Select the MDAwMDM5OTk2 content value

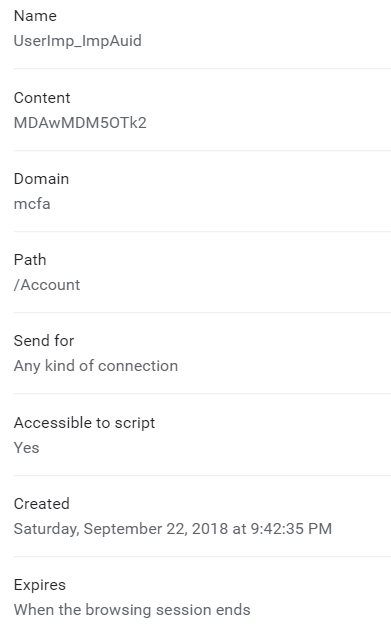(80, 123)
